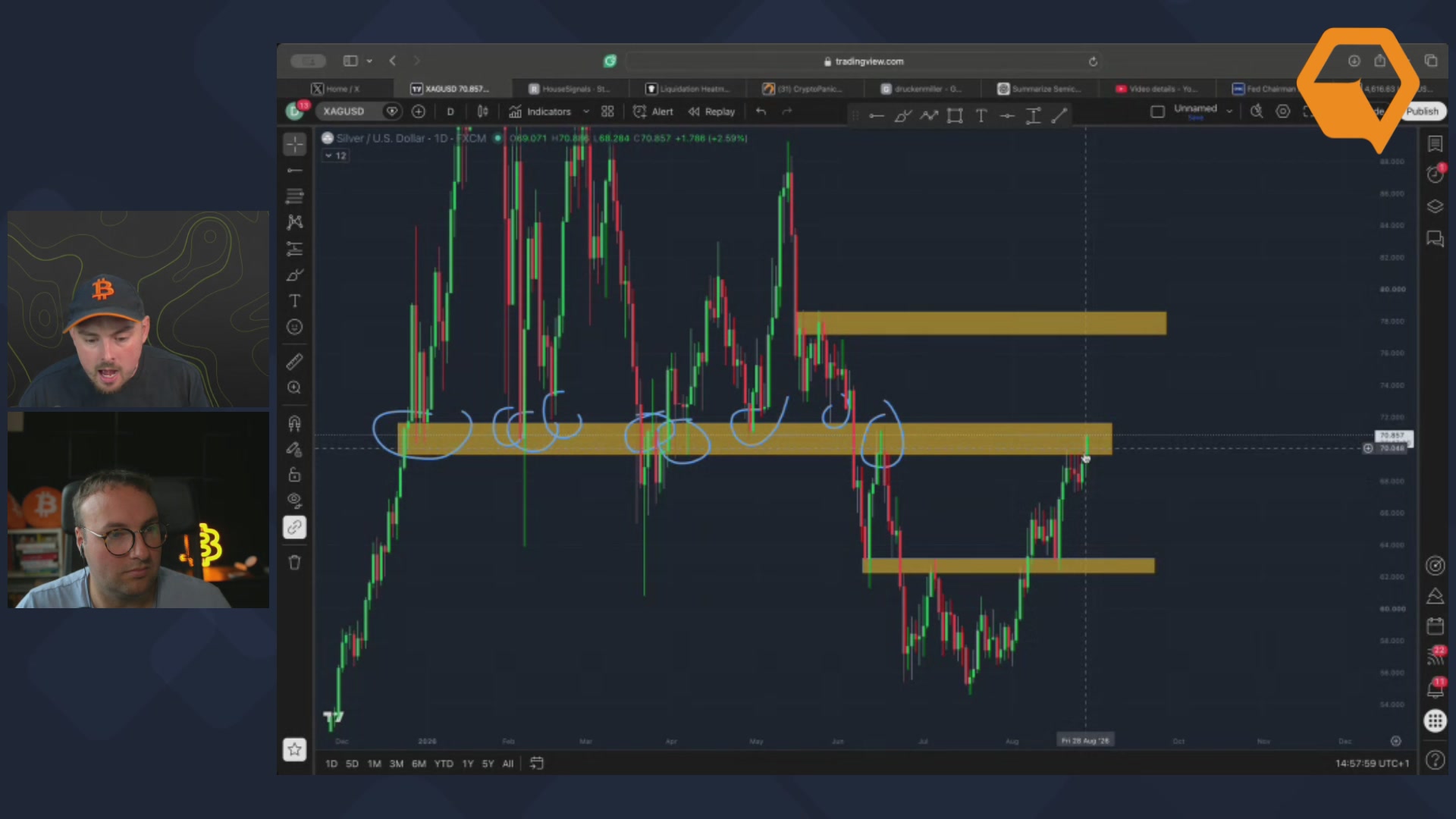
Task: Expand the Indicators favorites chevron
Action: click(x=586, y=111)
